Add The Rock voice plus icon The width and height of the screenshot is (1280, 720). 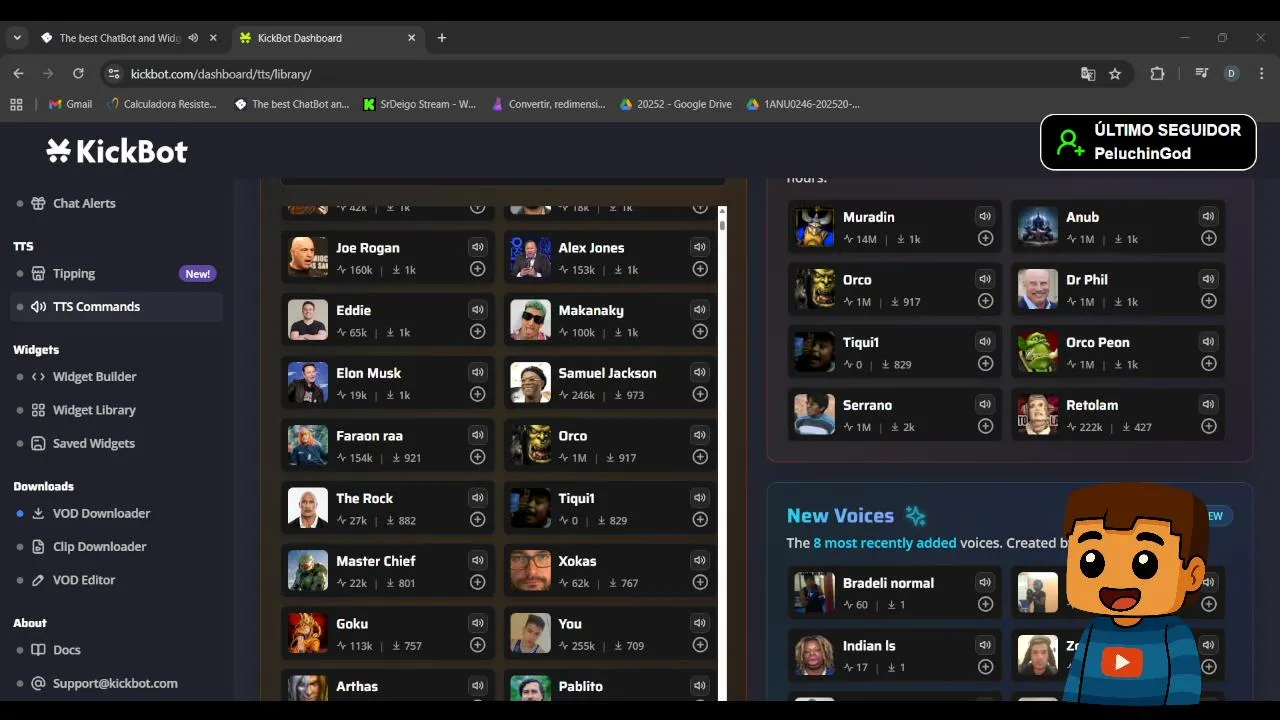477,520
